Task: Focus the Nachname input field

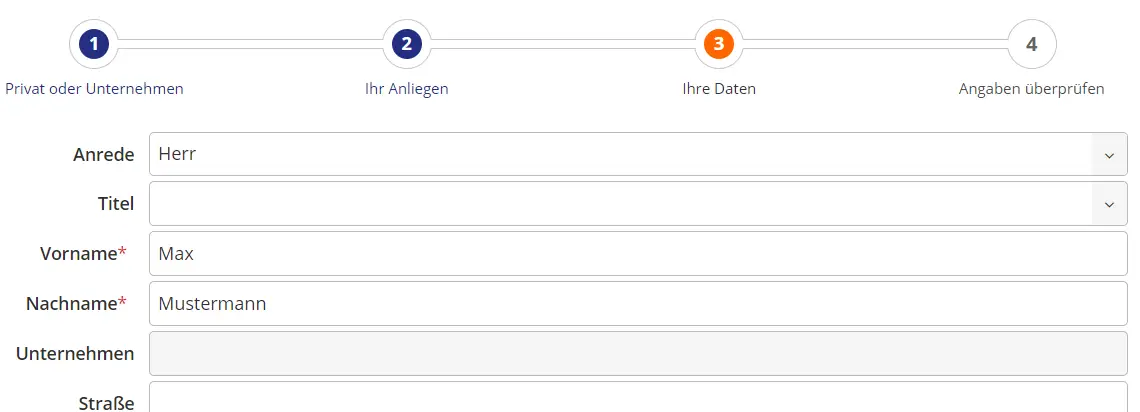Action: pyautogui.click(x=638, y=304)
